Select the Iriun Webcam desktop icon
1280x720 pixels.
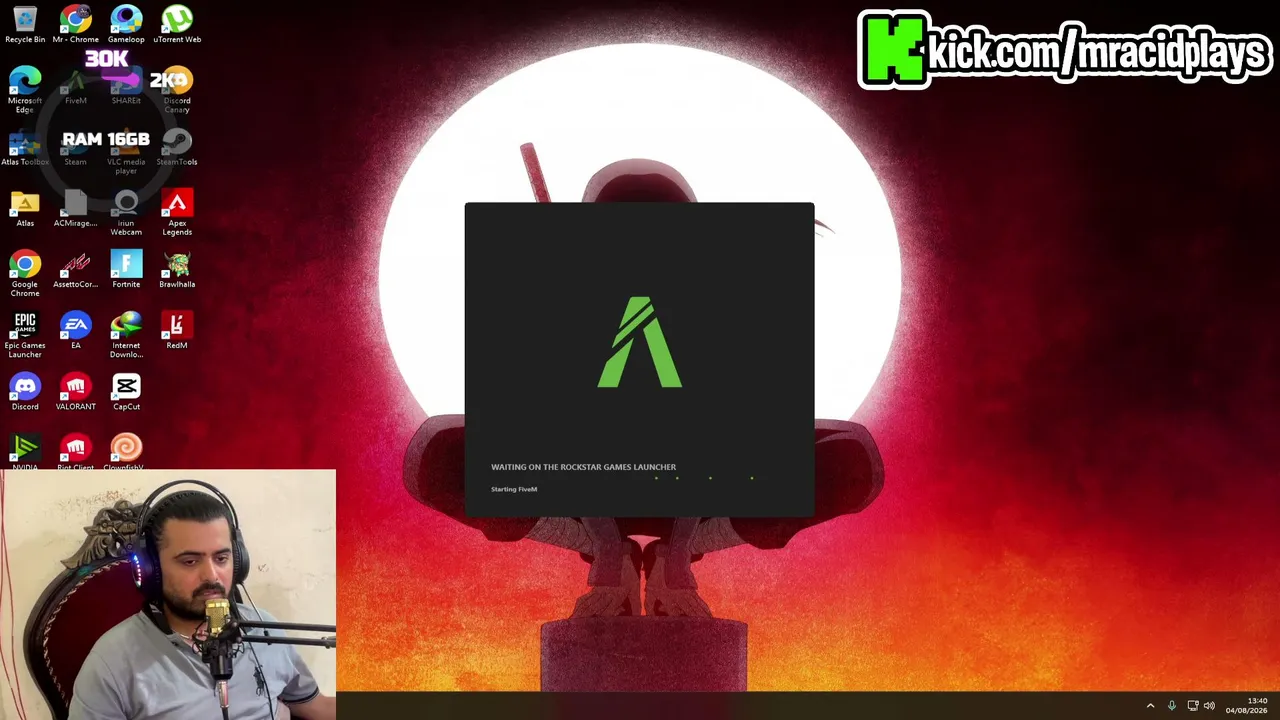(126, 213)
